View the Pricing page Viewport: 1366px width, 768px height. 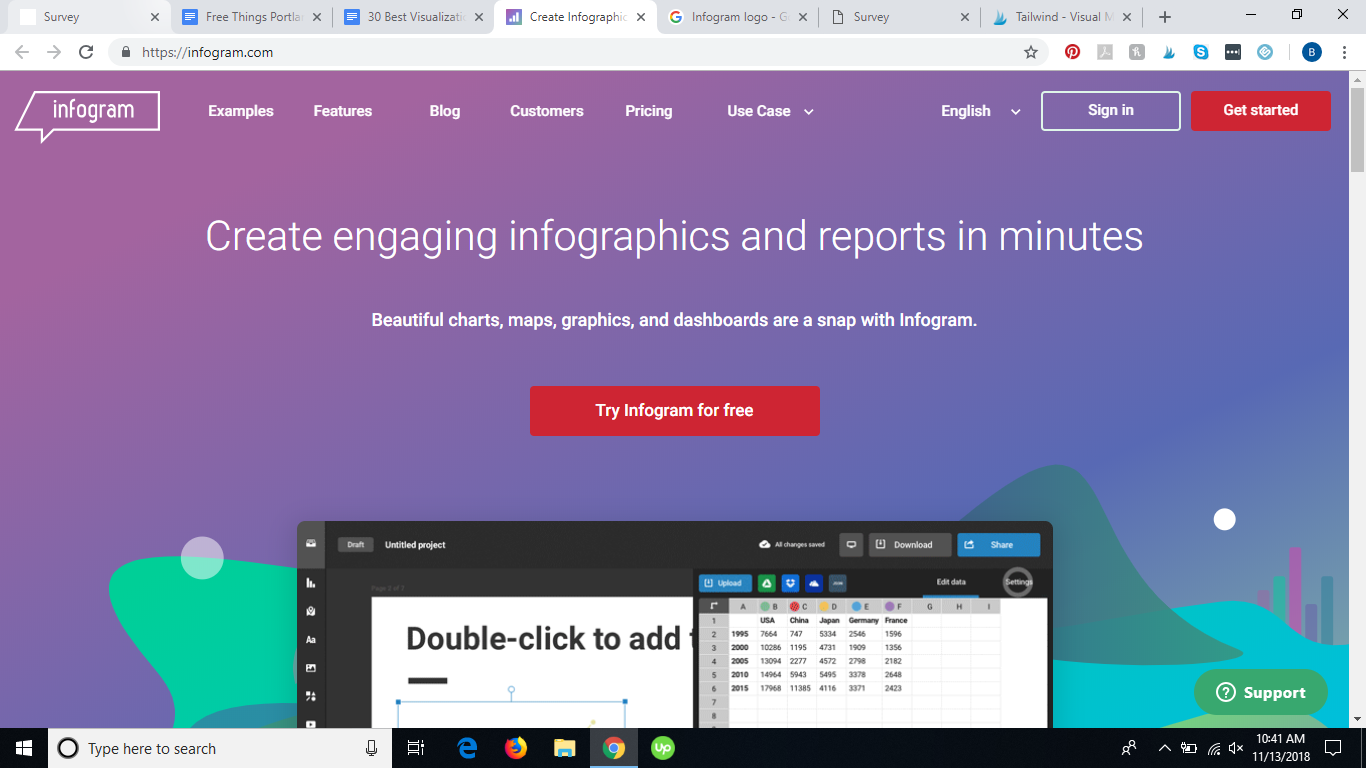pos(649,111)
